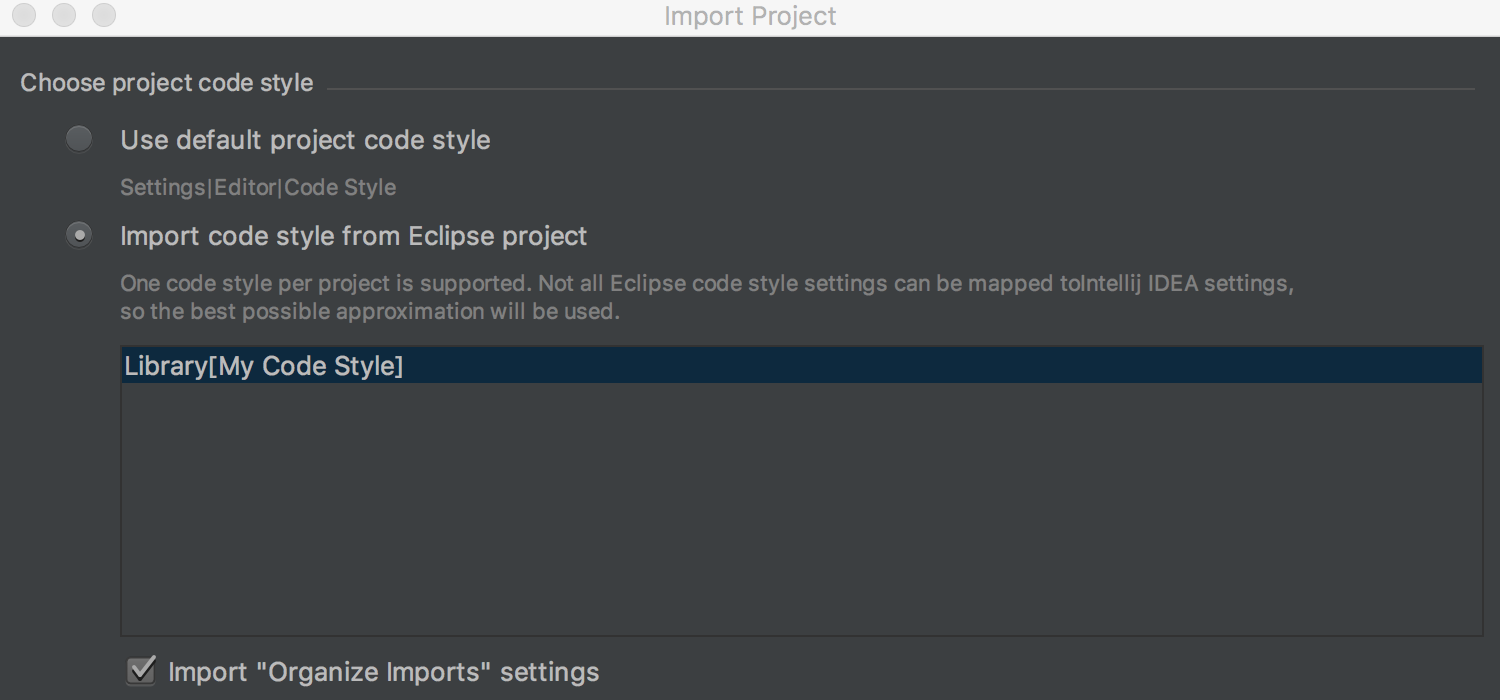Click 'One code style per project' description text
The height and width of the screenshot is (700, 1500).
pyautogui.click(x=707, y=297)
